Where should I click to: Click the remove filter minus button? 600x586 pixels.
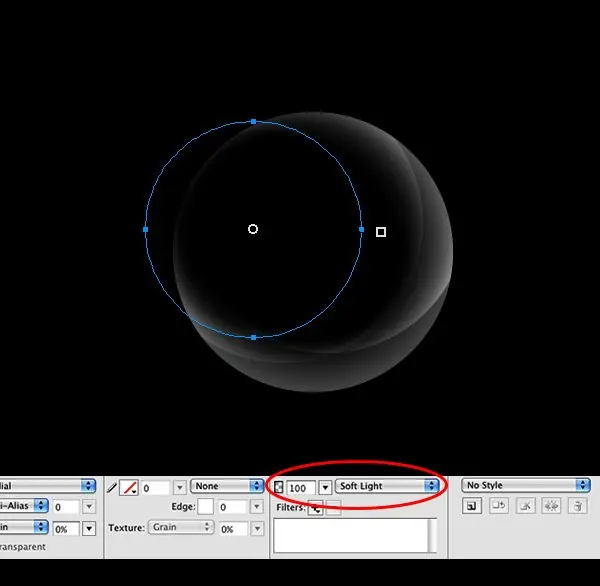(334, 508)
